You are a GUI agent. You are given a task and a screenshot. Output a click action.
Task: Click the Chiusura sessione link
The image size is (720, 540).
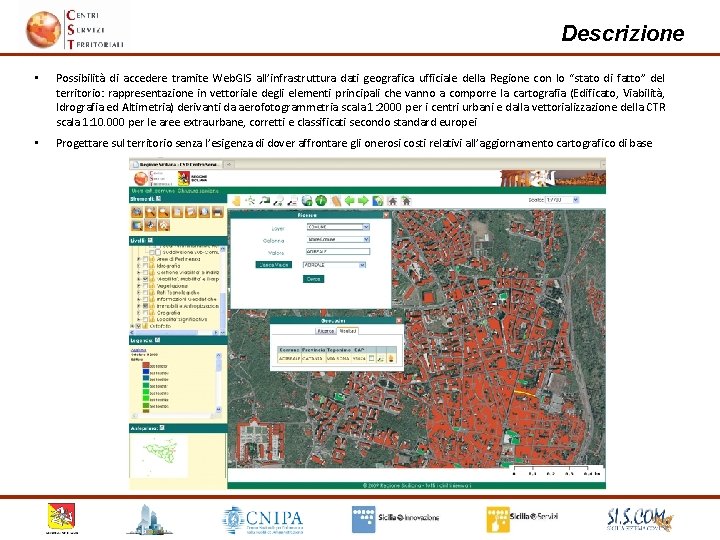198,191
